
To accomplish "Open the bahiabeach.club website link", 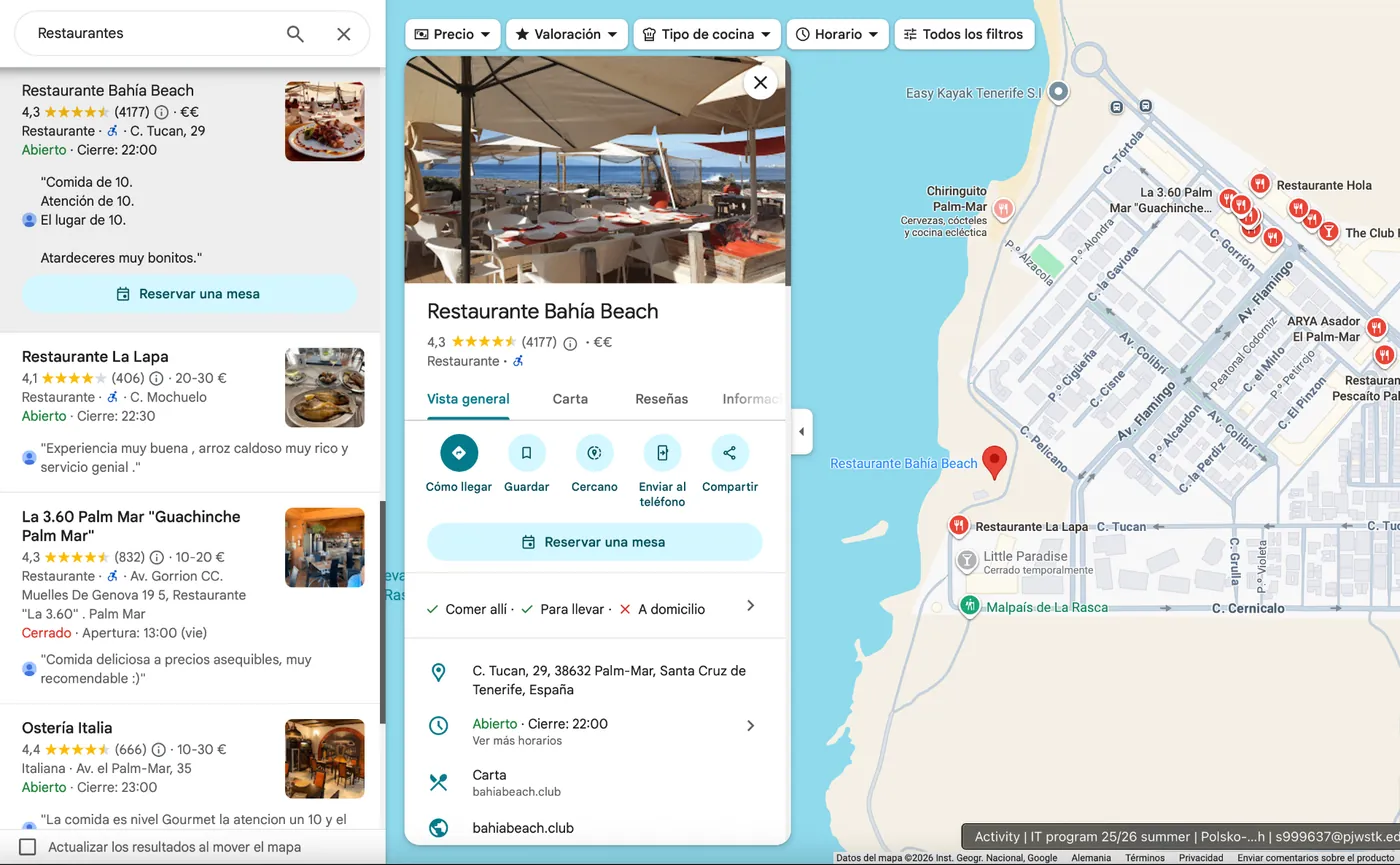I will click(523, 828).
